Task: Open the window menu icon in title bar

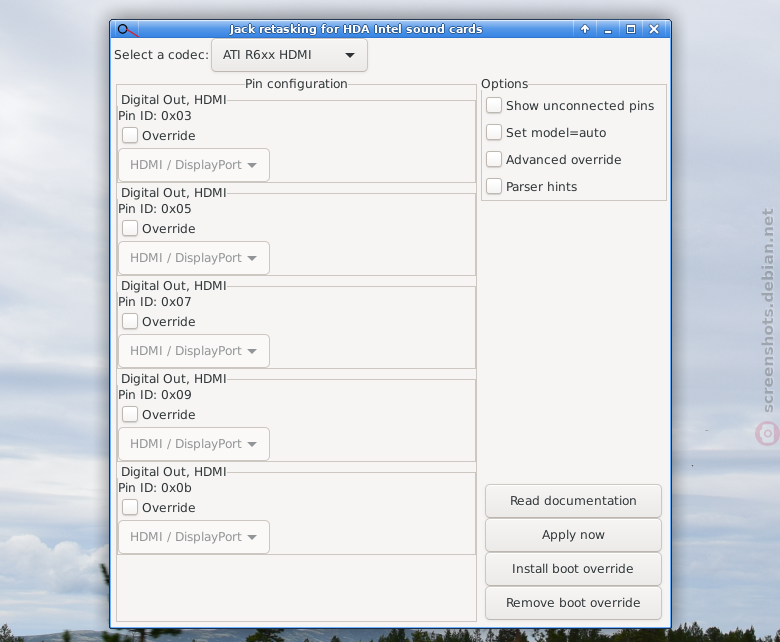Action: coord(127,29)
